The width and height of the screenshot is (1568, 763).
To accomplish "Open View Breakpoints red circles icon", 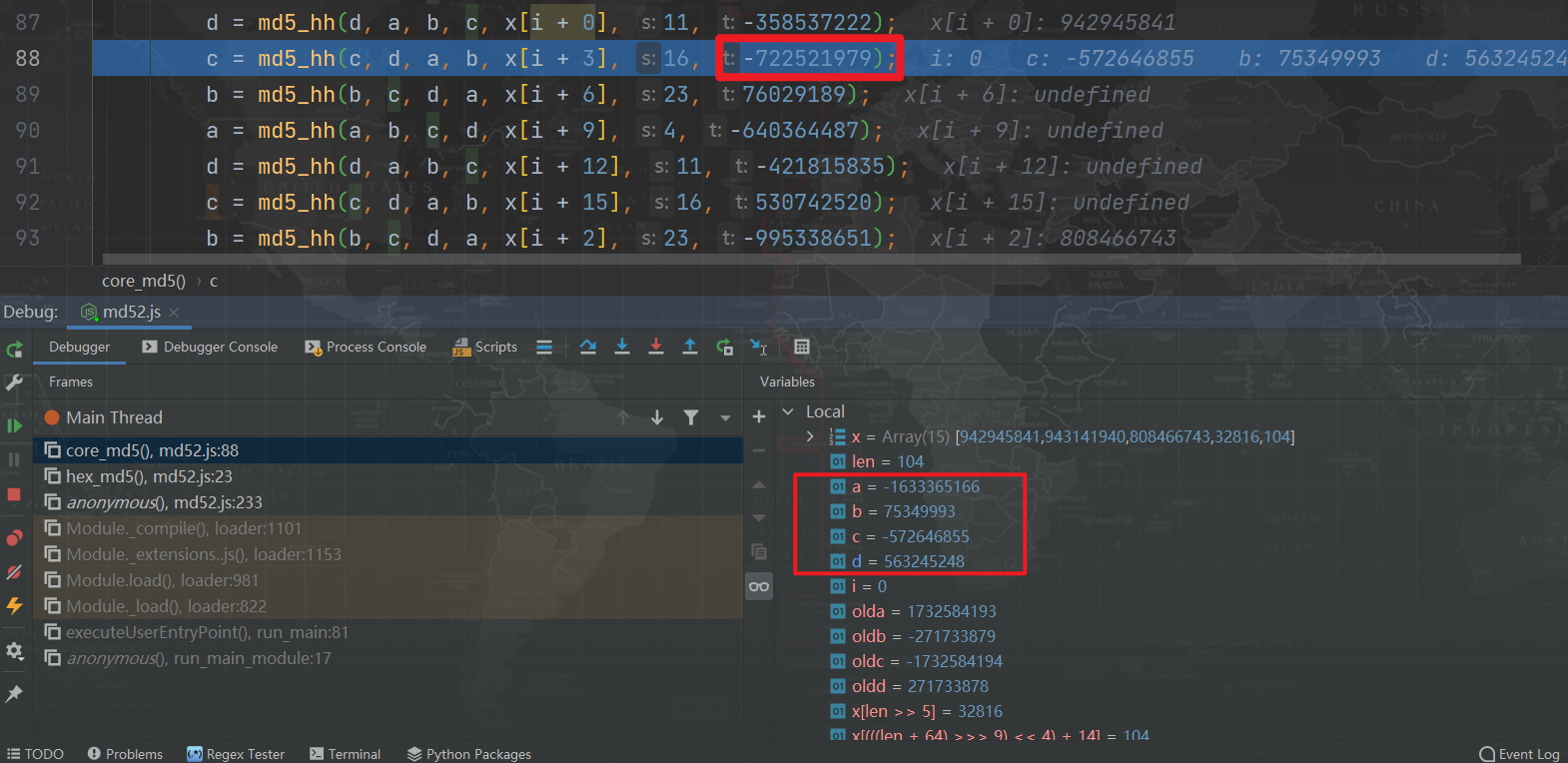I will (14, 538).
